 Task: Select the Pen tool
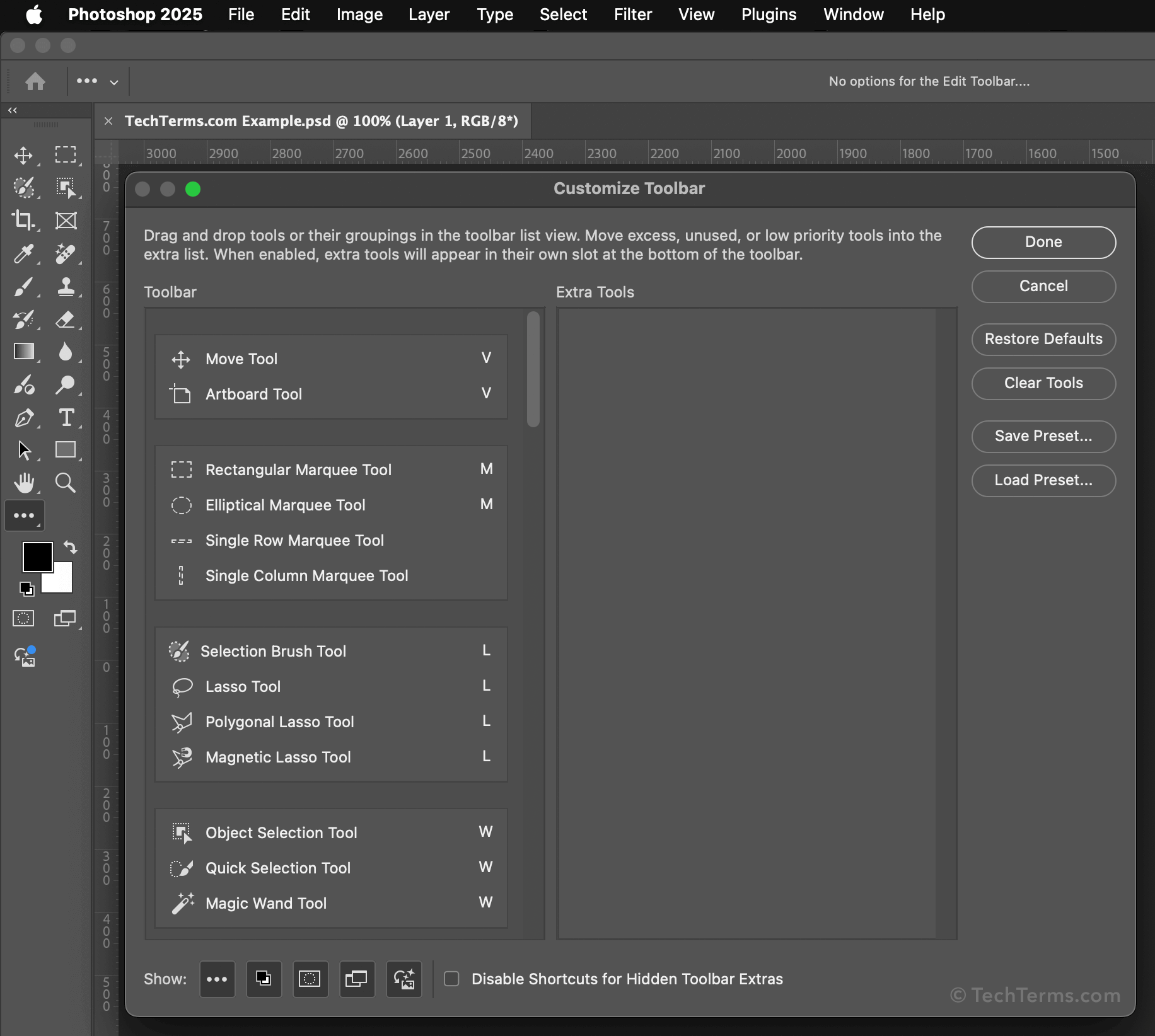coord(23,418)
